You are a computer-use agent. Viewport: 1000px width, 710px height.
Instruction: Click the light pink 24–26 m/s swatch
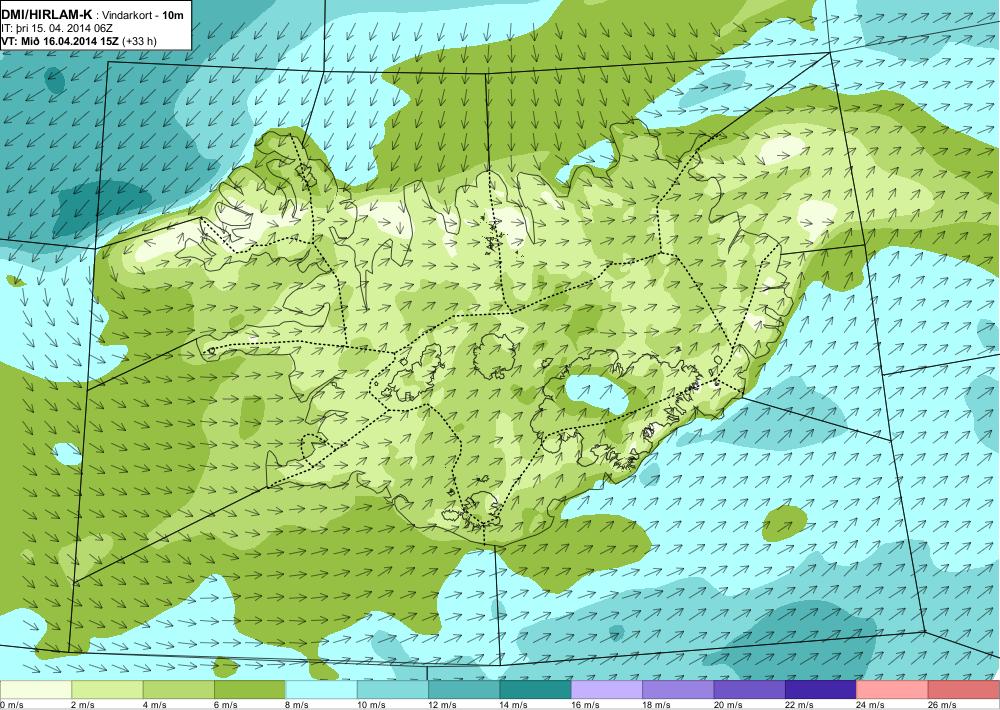point(893,690)
